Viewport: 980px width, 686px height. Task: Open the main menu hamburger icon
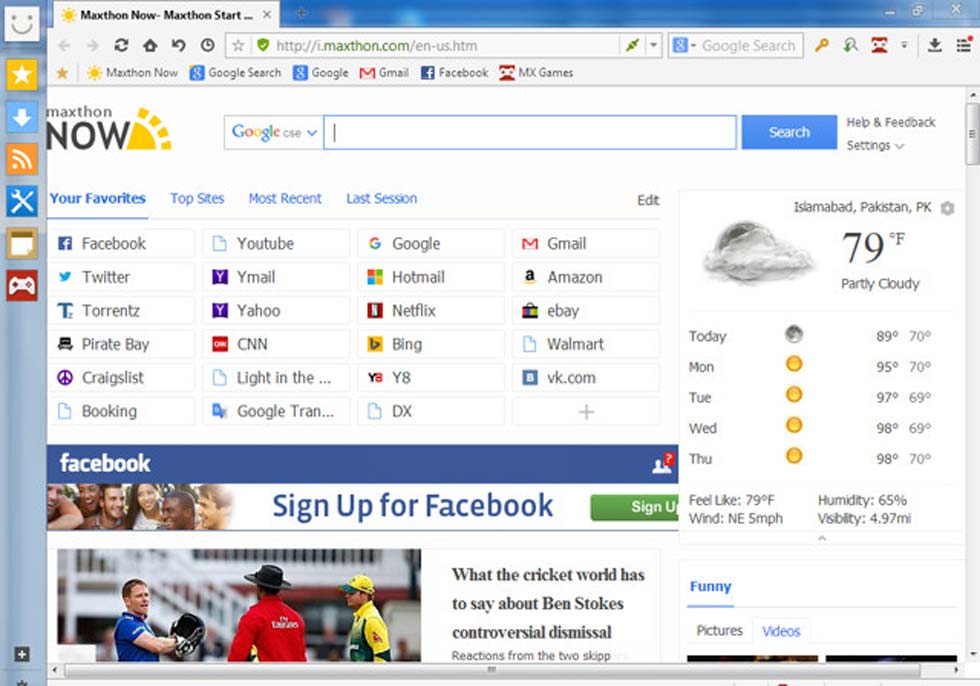pyautogui.click(x=964, y=44)
